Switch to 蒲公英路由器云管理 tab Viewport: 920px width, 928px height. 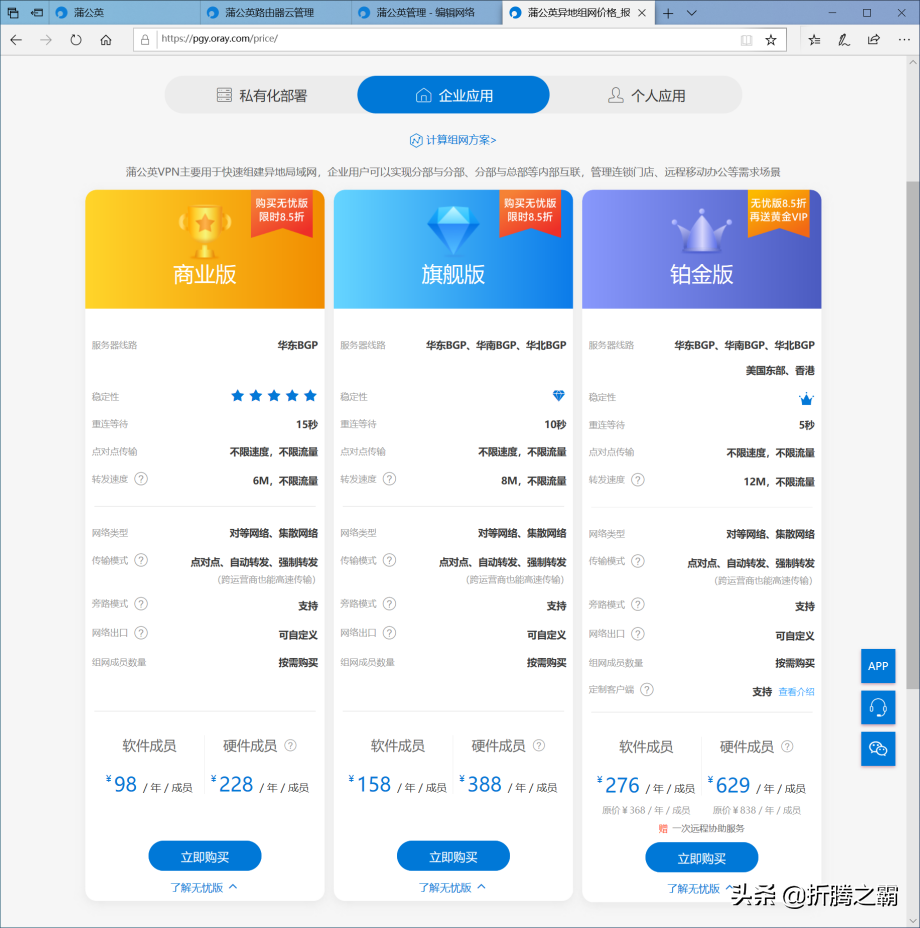click(276, 12)
